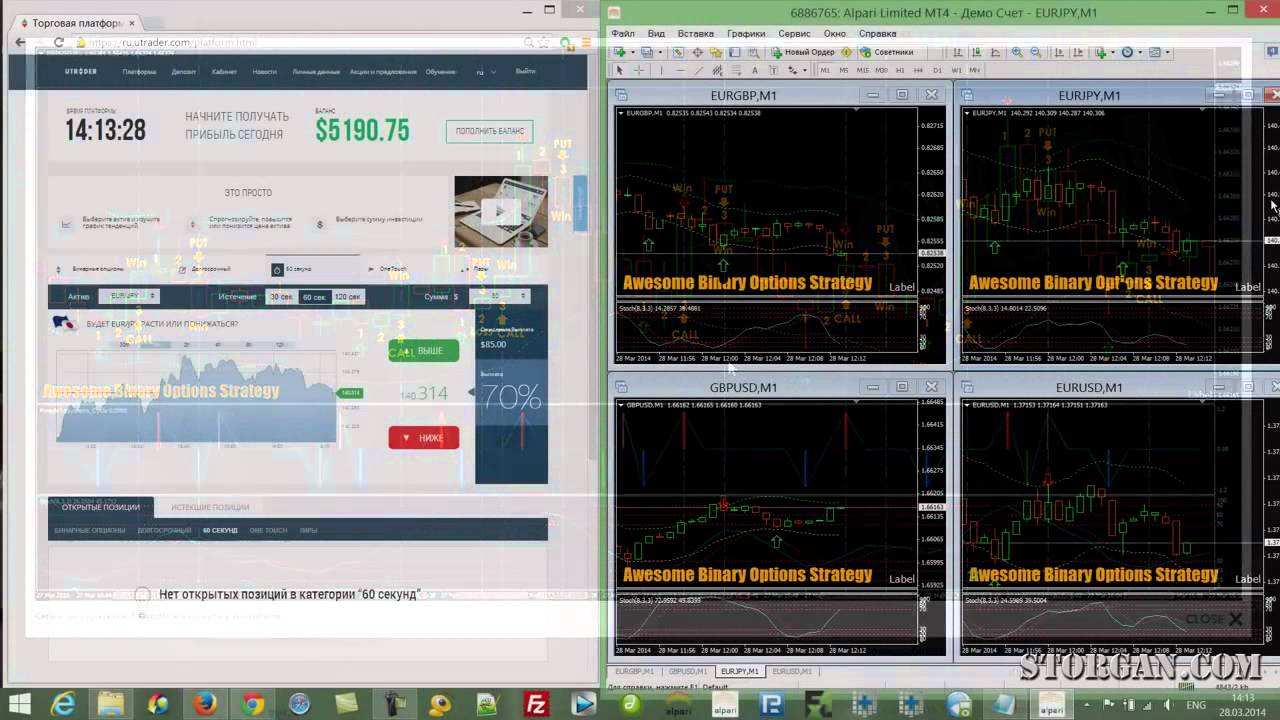1280x720 pixels.
Task: Enable chart auto scroll icon
Action: (1059, 52)
